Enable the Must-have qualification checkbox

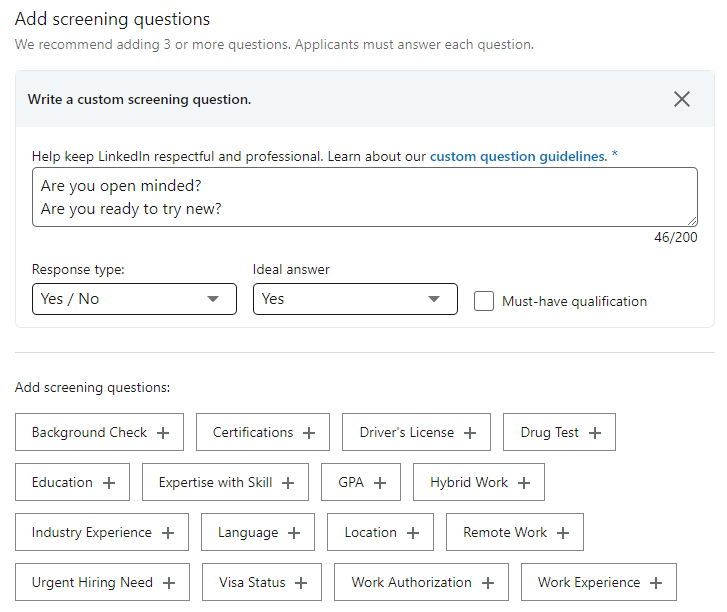pos(484,301)
